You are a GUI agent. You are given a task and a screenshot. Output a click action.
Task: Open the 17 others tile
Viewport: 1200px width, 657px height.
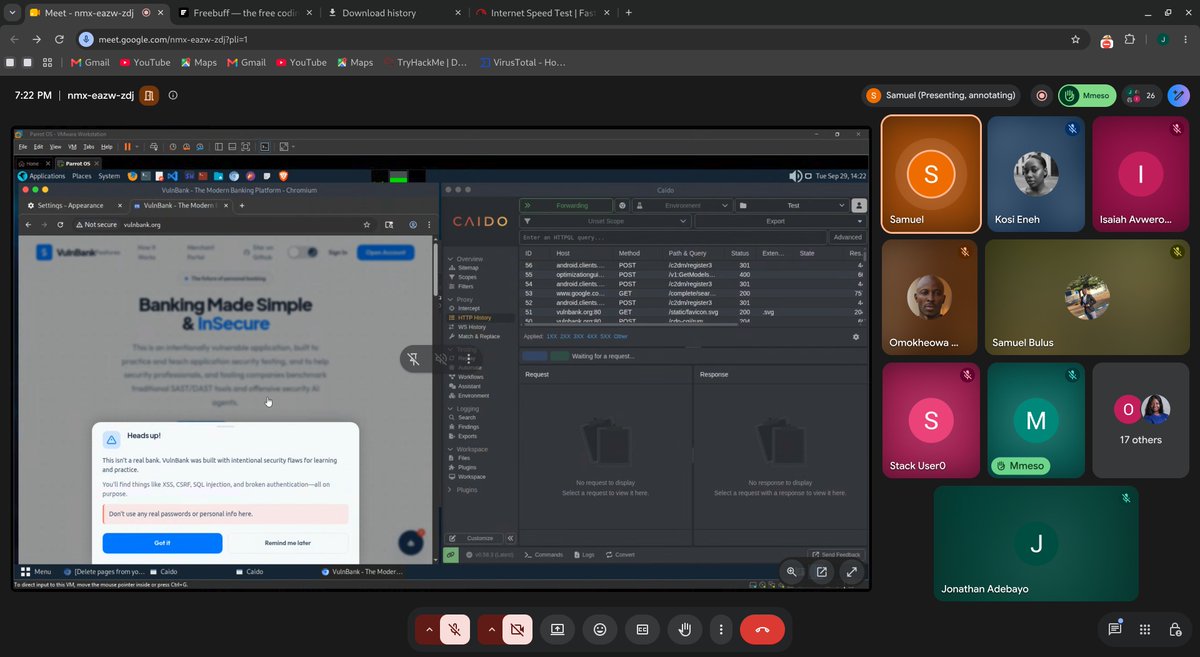pyautogui.click(x=1141, y=420)
